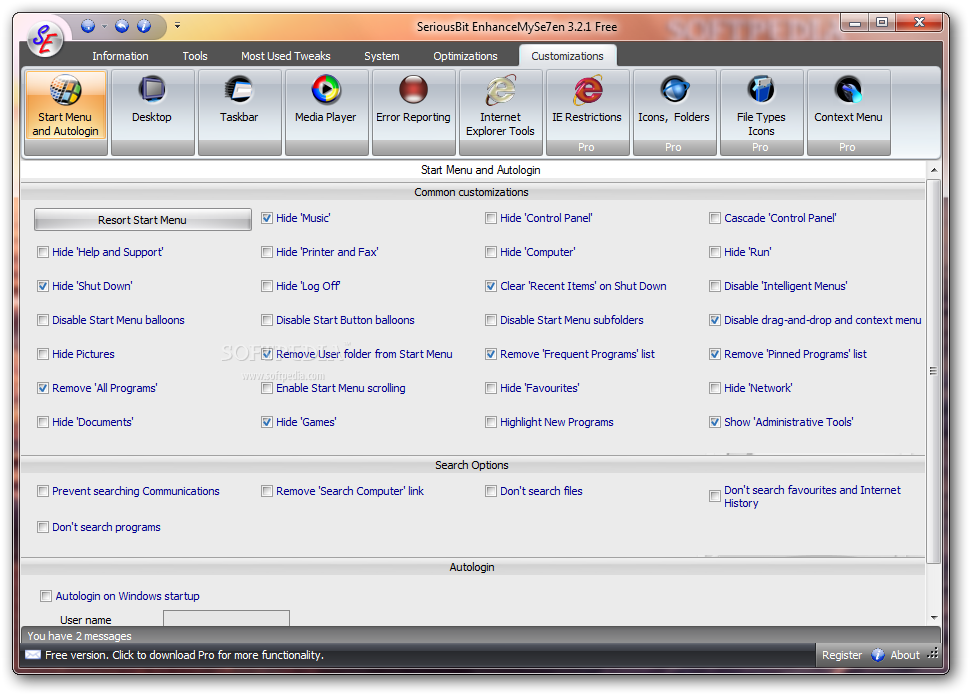Check Hide 'Network' option
Screen dimensions: 970x695
(715, 388)
